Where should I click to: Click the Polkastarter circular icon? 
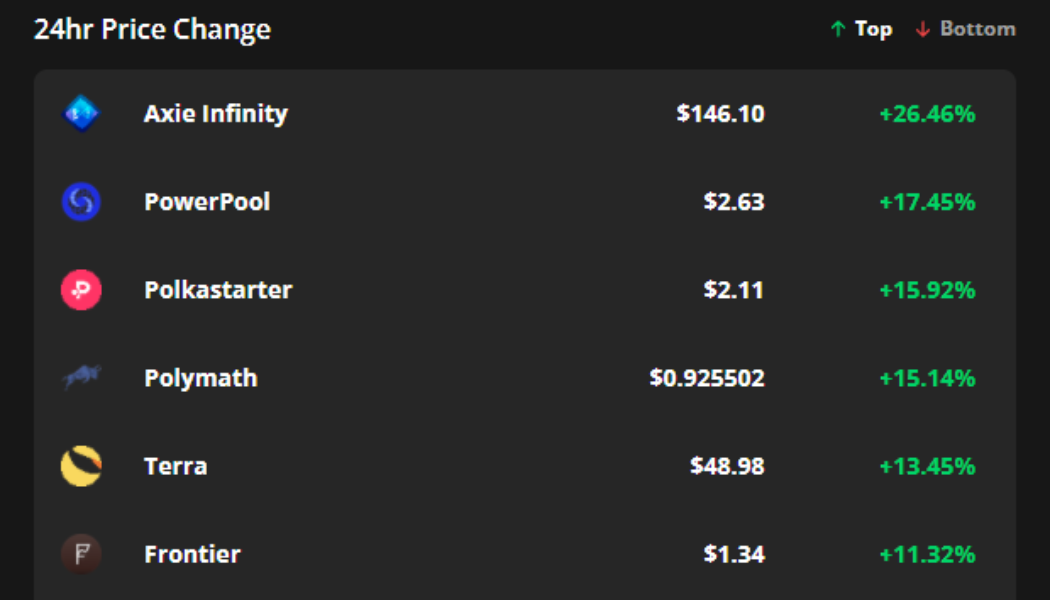[81, 289]
